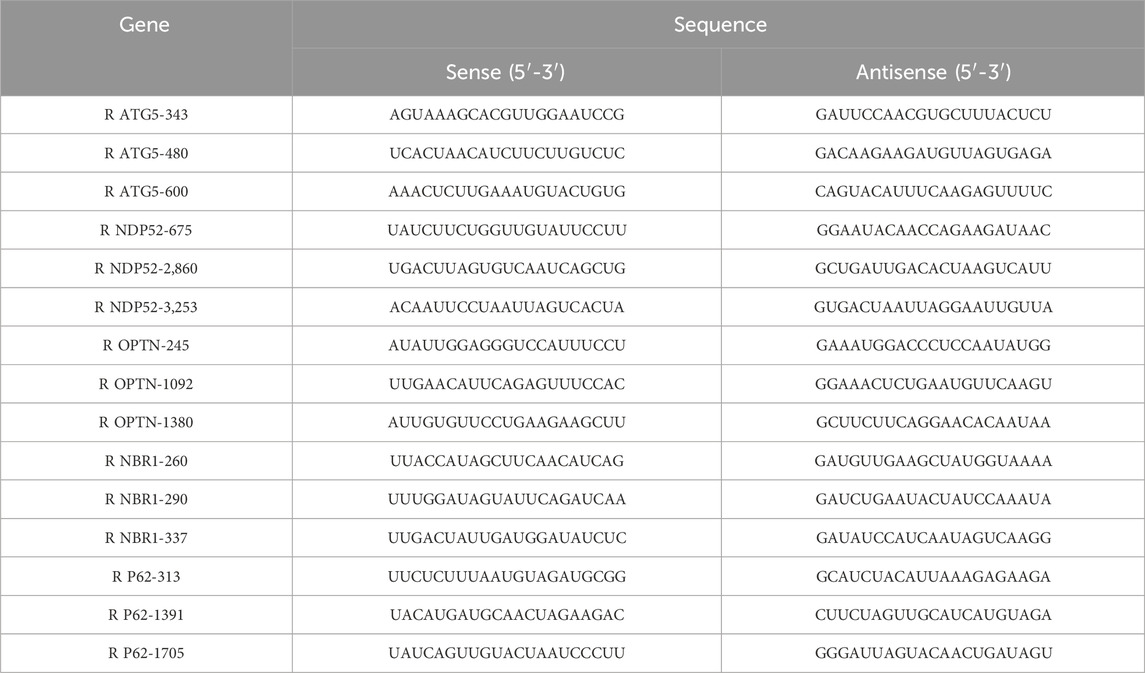Click the R NDP52-2,860 row label

pyautogui.click(x=146, y=268)
